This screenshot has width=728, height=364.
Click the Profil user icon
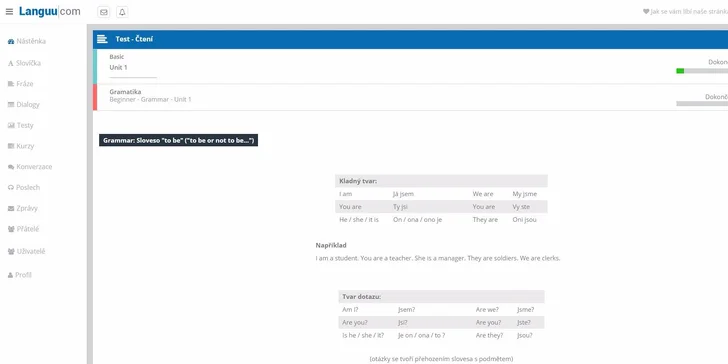point(11,275)
